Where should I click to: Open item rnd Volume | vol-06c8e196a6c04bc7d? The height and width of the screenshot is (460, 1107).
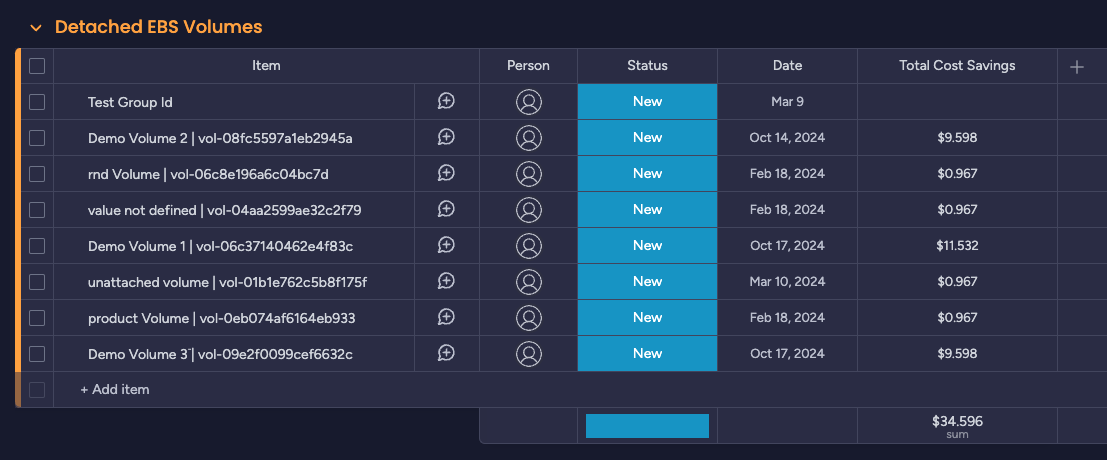coord(208,174)
